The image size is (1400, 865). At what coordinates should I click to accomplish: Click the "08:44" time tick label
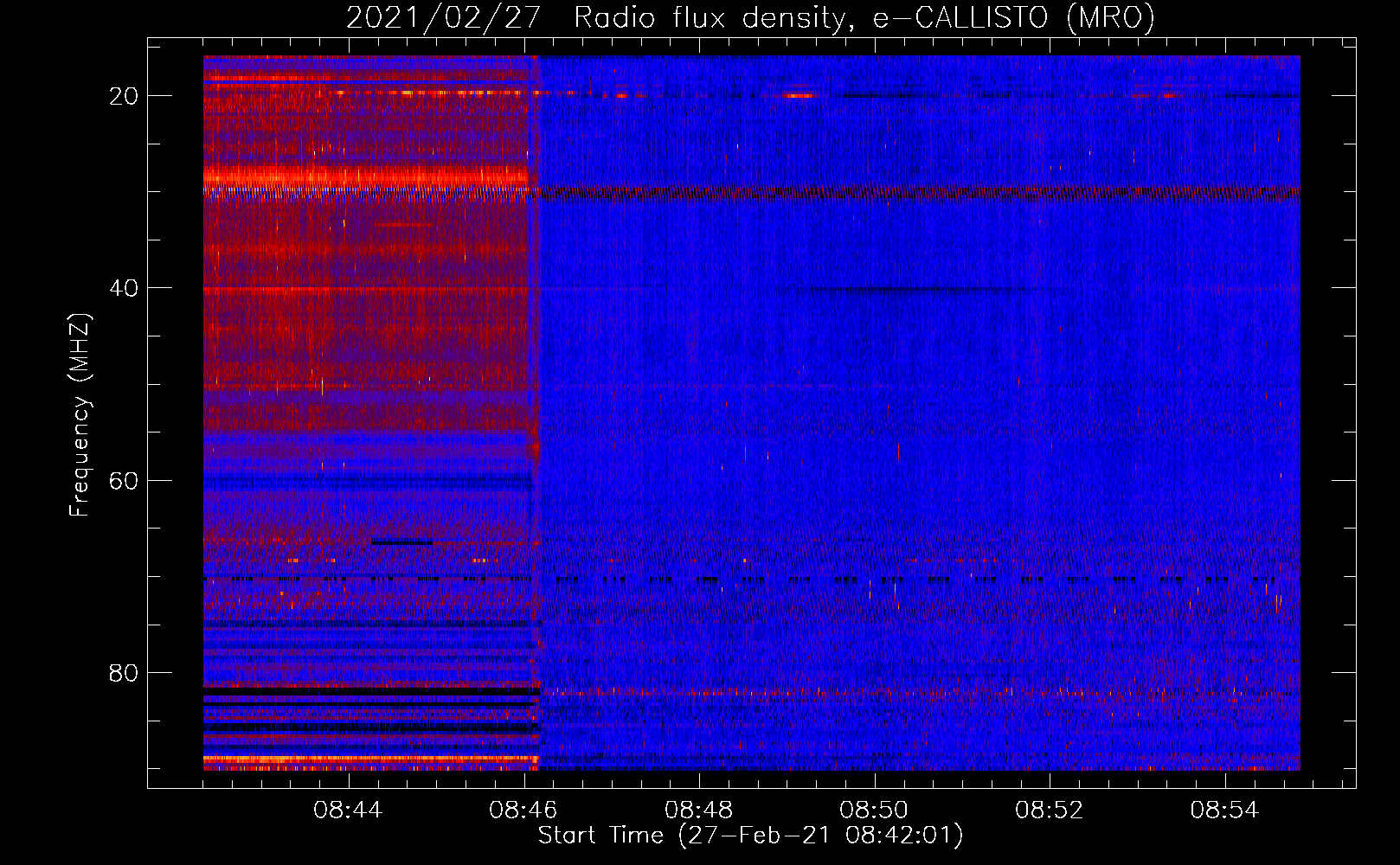click(x=348, y=811)
